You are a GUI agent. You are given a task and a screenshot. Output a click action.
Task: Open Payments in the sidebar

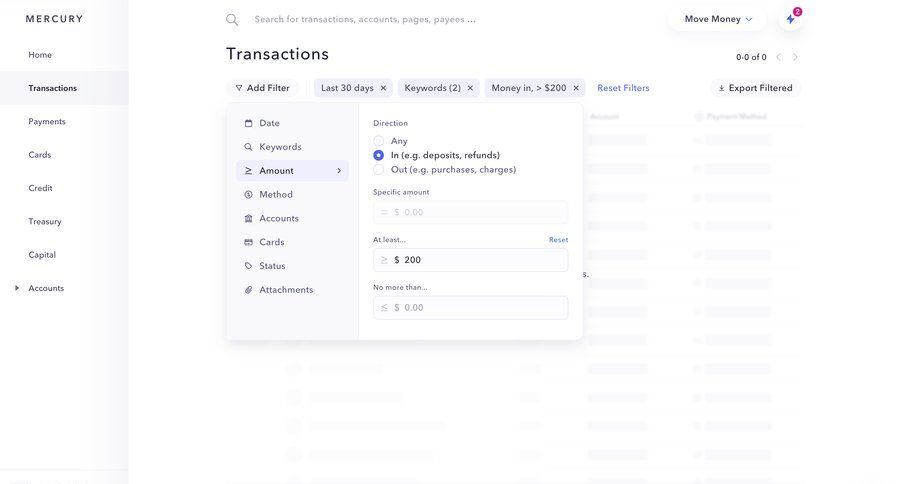(47, 121)
